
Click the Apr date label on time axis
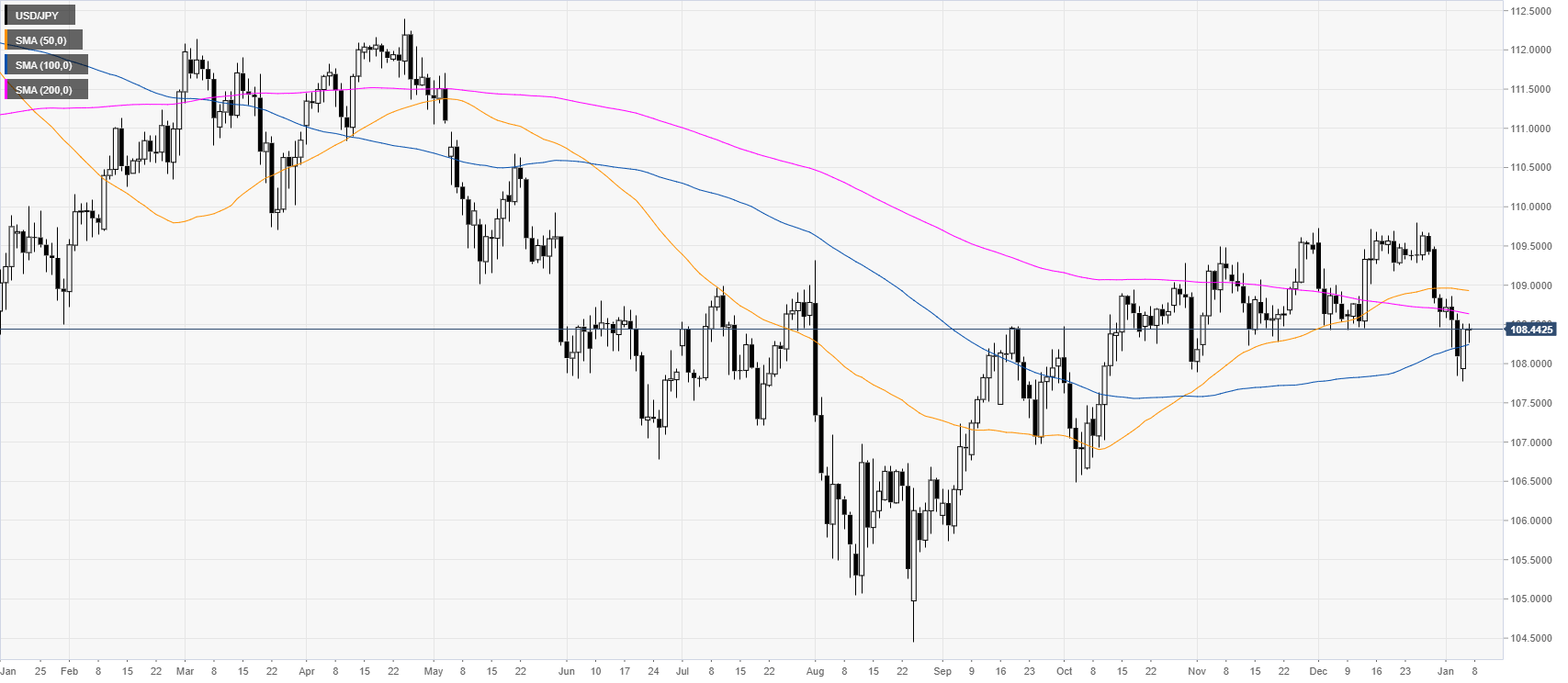(x=307, y=671)
